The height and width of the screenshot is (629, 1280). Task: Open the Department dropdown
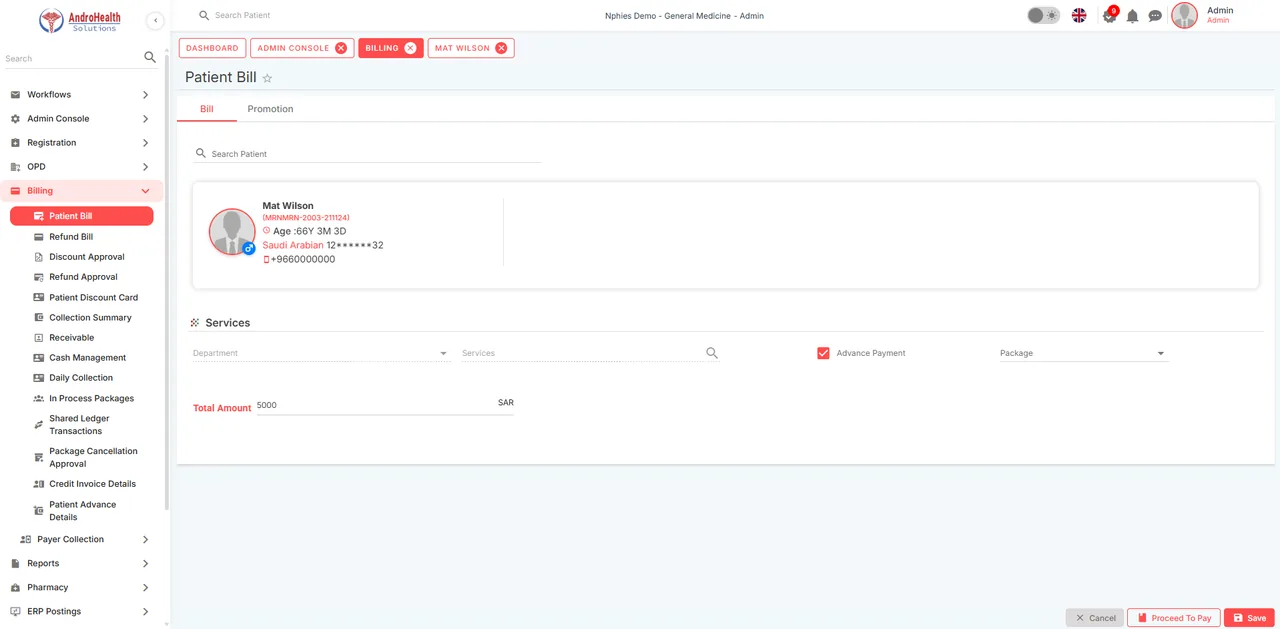[x=320, y=353]
